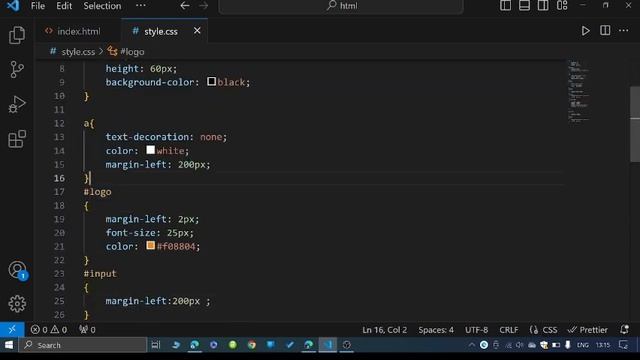Open style.css in the breadcrumb
This screenshot has height=360, width=640.
(78, 52)
